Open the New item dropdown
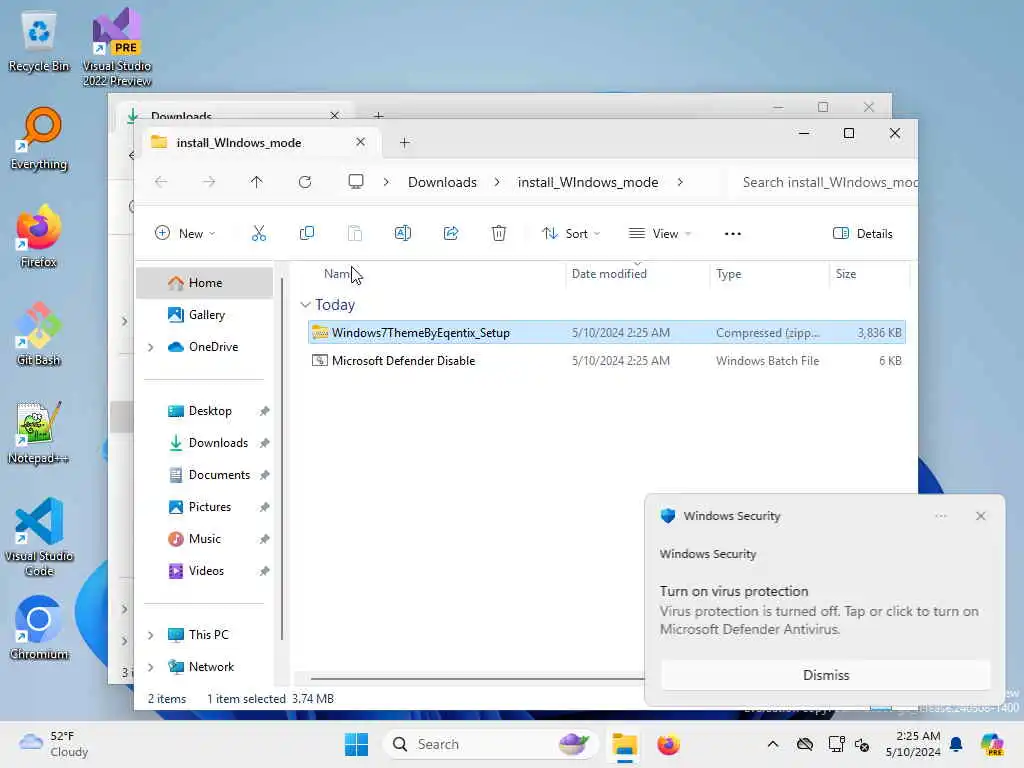 (185, 233)
